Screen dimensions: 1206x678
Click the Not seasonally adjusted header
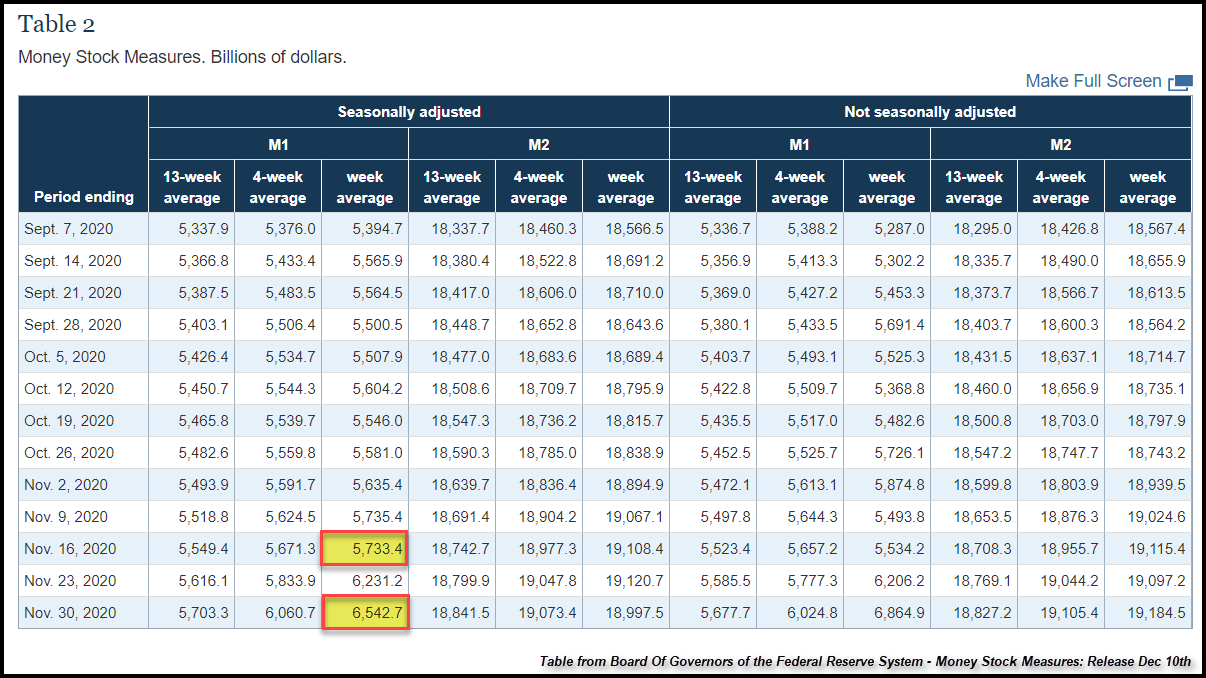click(929, 112)
